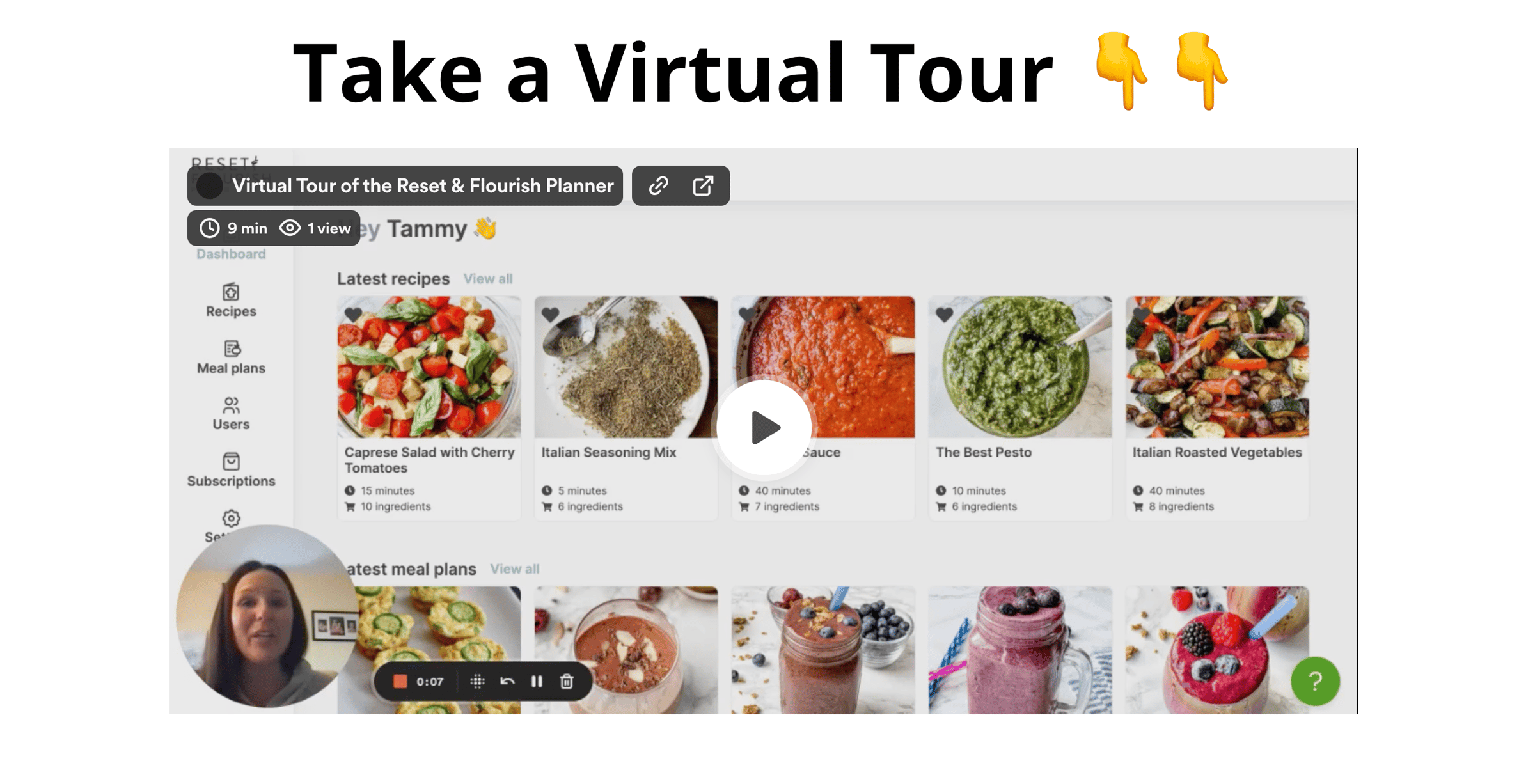Click the video title Virtual Tour label
1535x784 pixels.
(423, 186)
